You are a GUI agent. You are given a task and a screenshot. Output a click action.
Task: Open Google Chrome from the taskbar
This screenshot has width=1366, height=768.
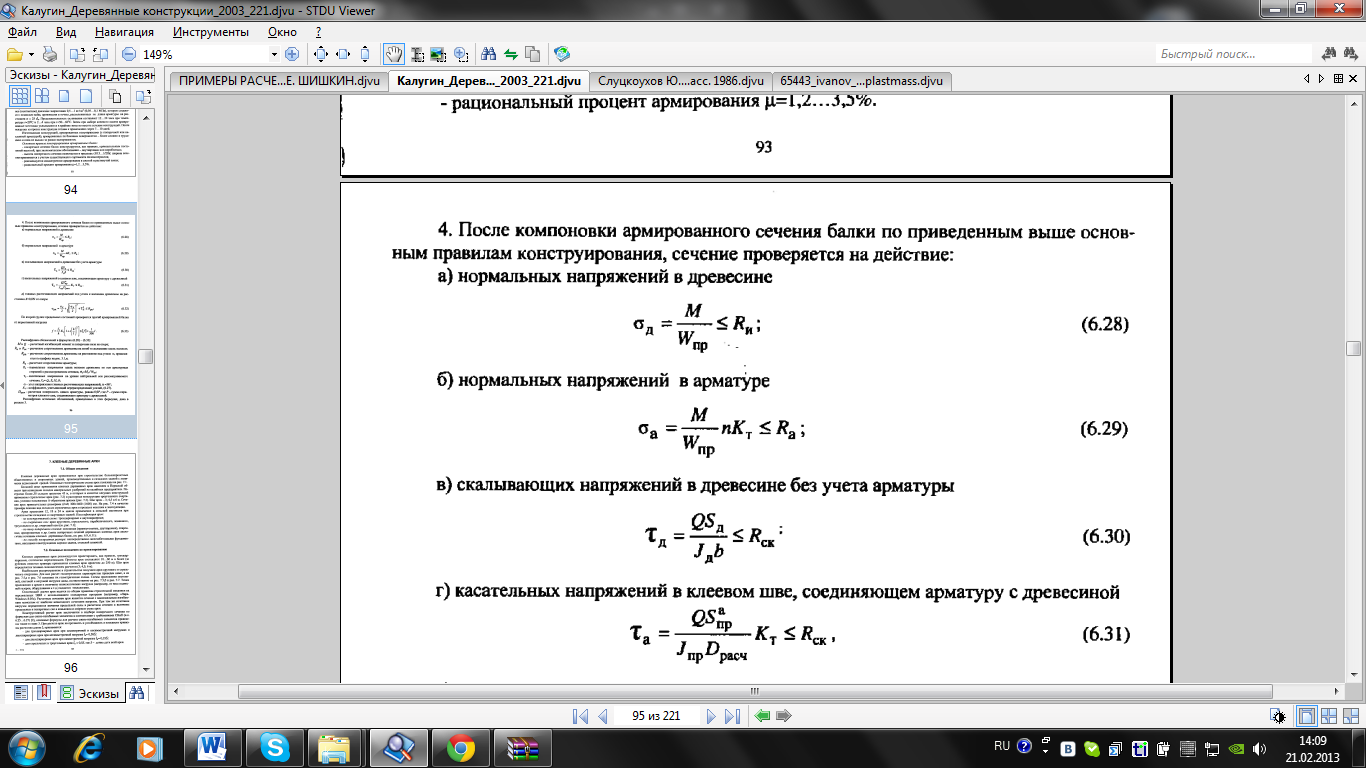pos(461,747)
